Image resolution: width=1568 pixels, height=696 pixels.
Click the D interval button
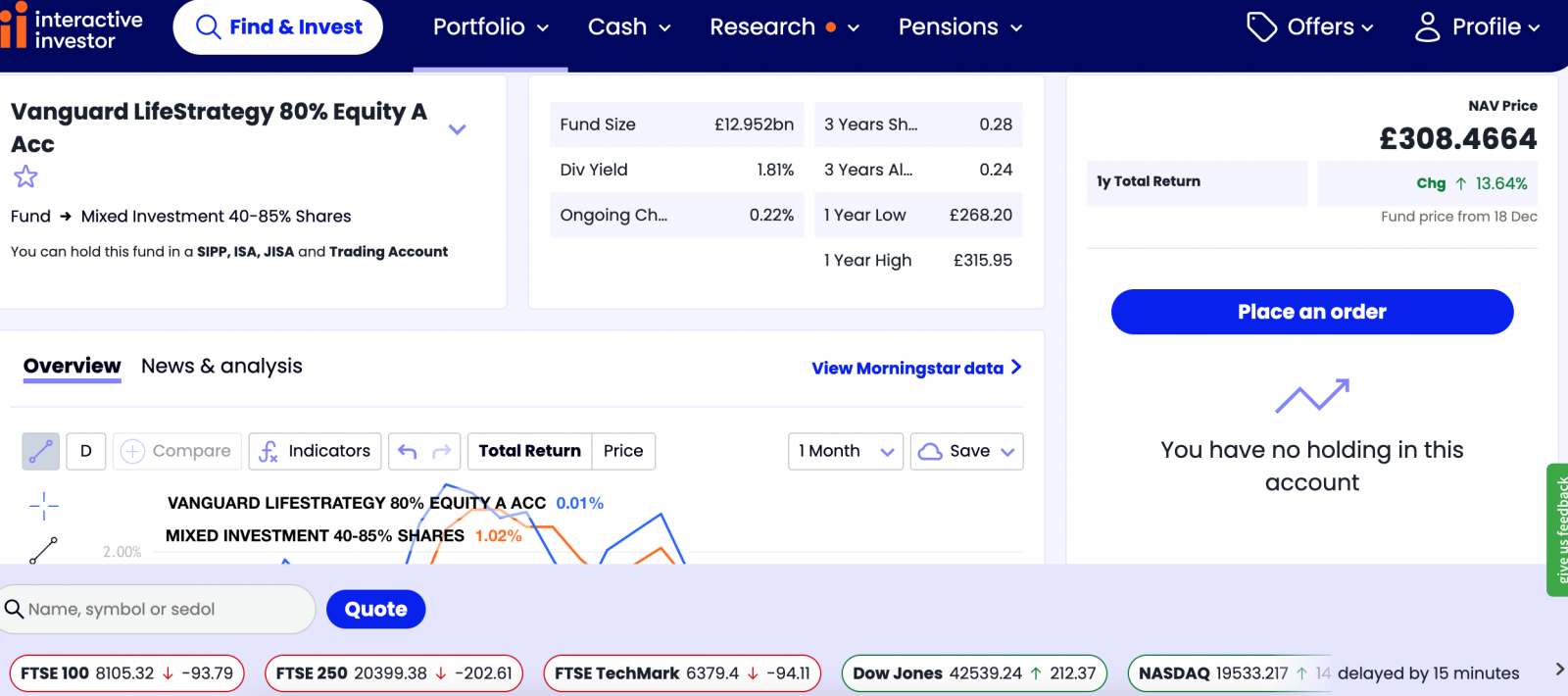pos(86,452)
